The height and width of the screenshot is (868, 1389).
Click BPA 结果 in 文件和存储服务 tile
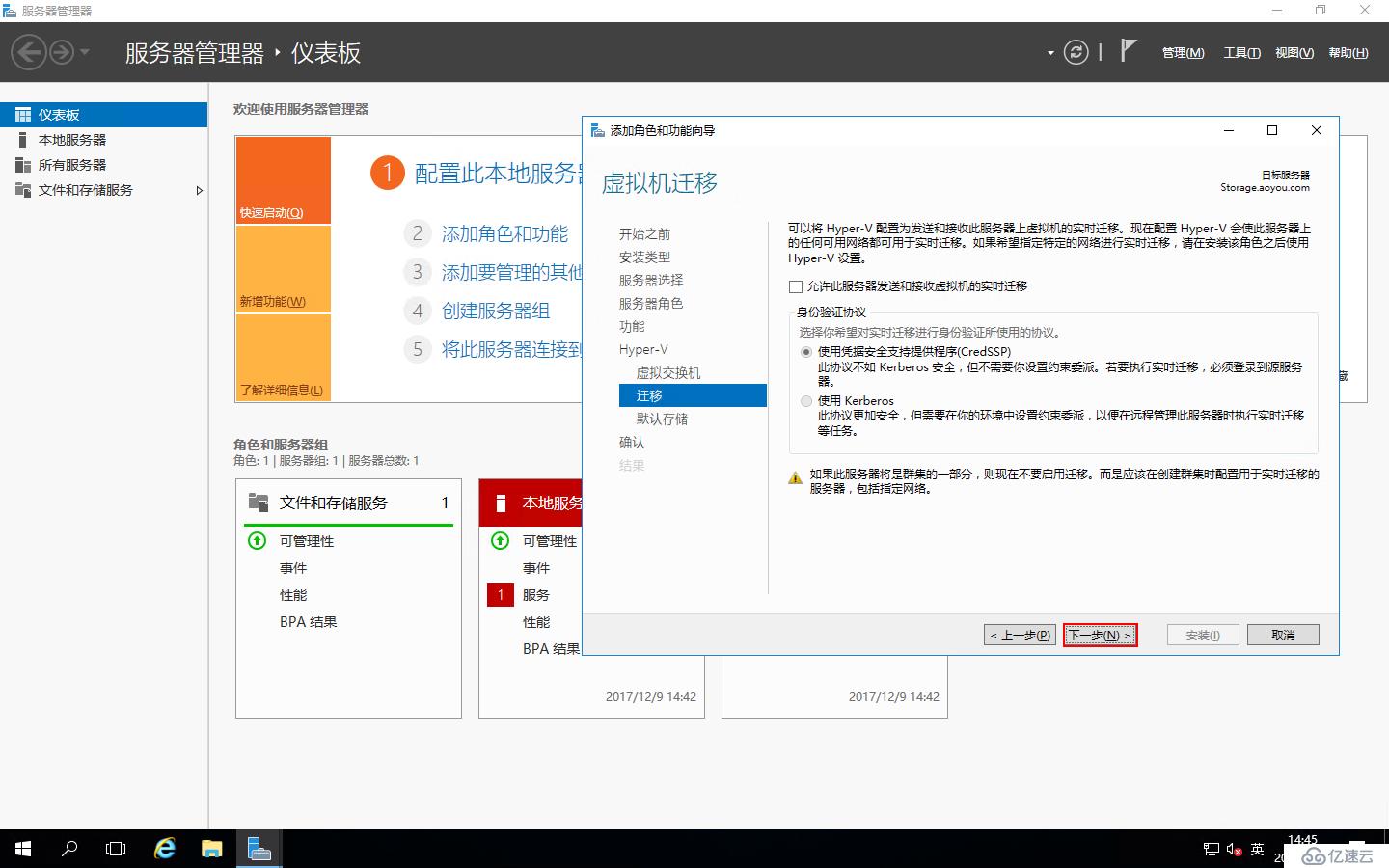309,622
